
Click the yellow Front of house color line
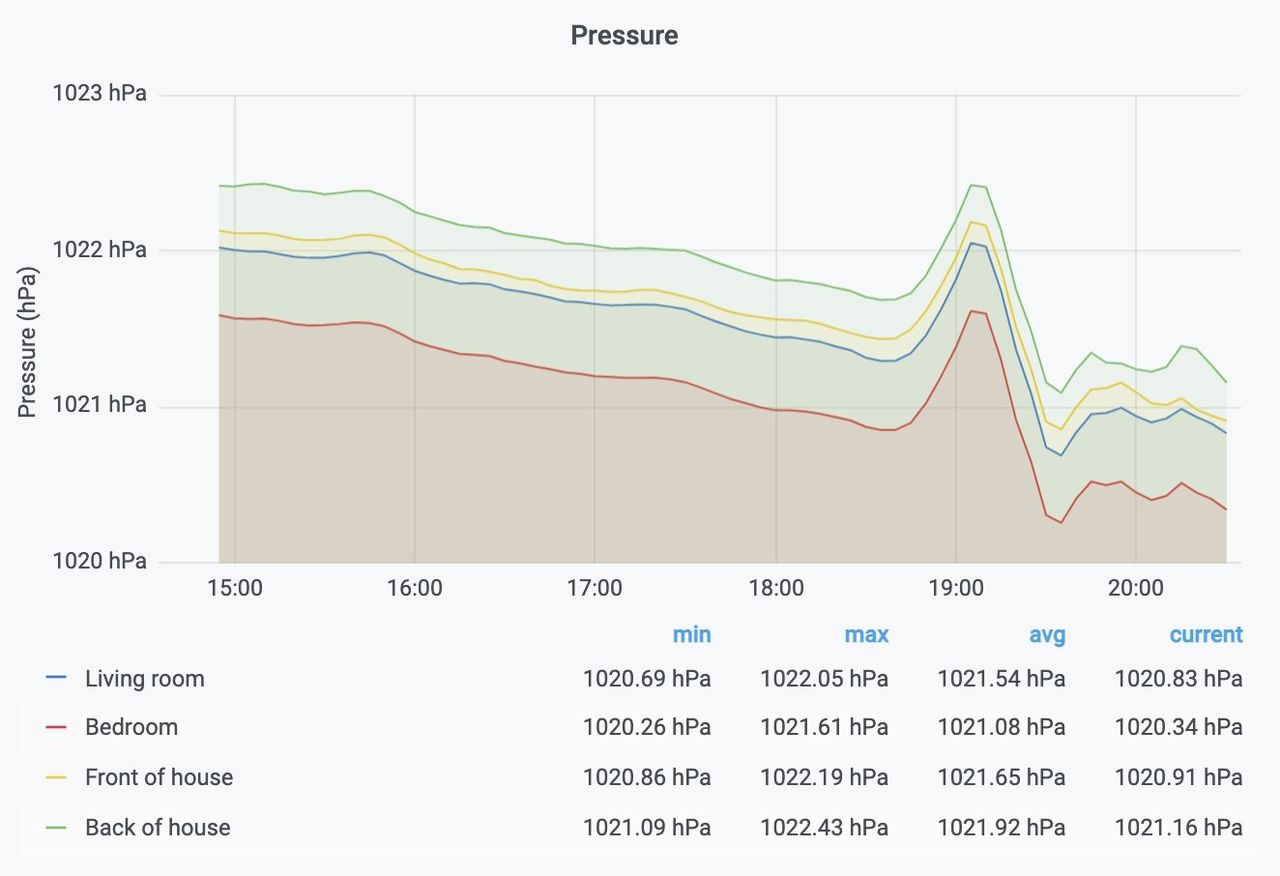pos(56,778)
